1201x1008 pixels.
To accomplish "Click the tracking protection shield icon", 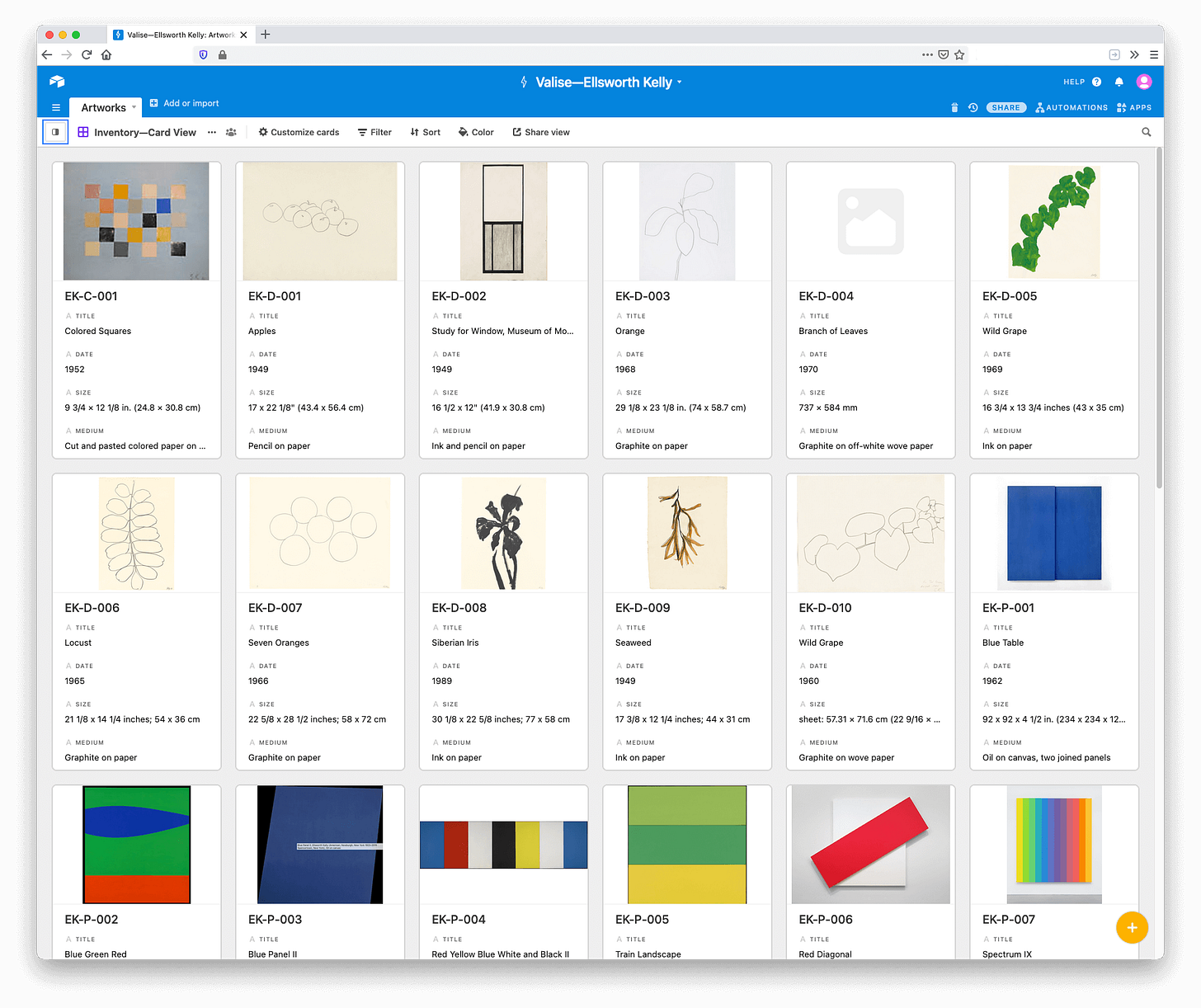I will coord(204,54).
